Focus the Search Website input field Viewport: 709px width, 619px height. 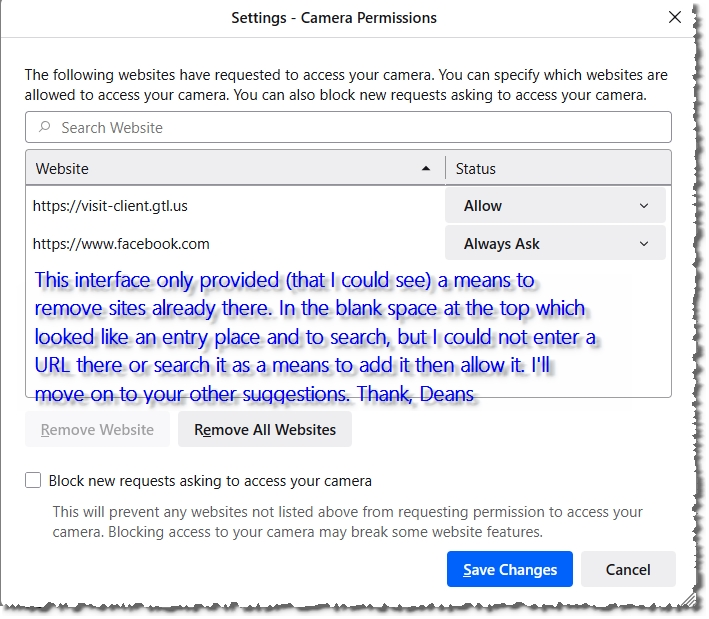coord(350,128)
